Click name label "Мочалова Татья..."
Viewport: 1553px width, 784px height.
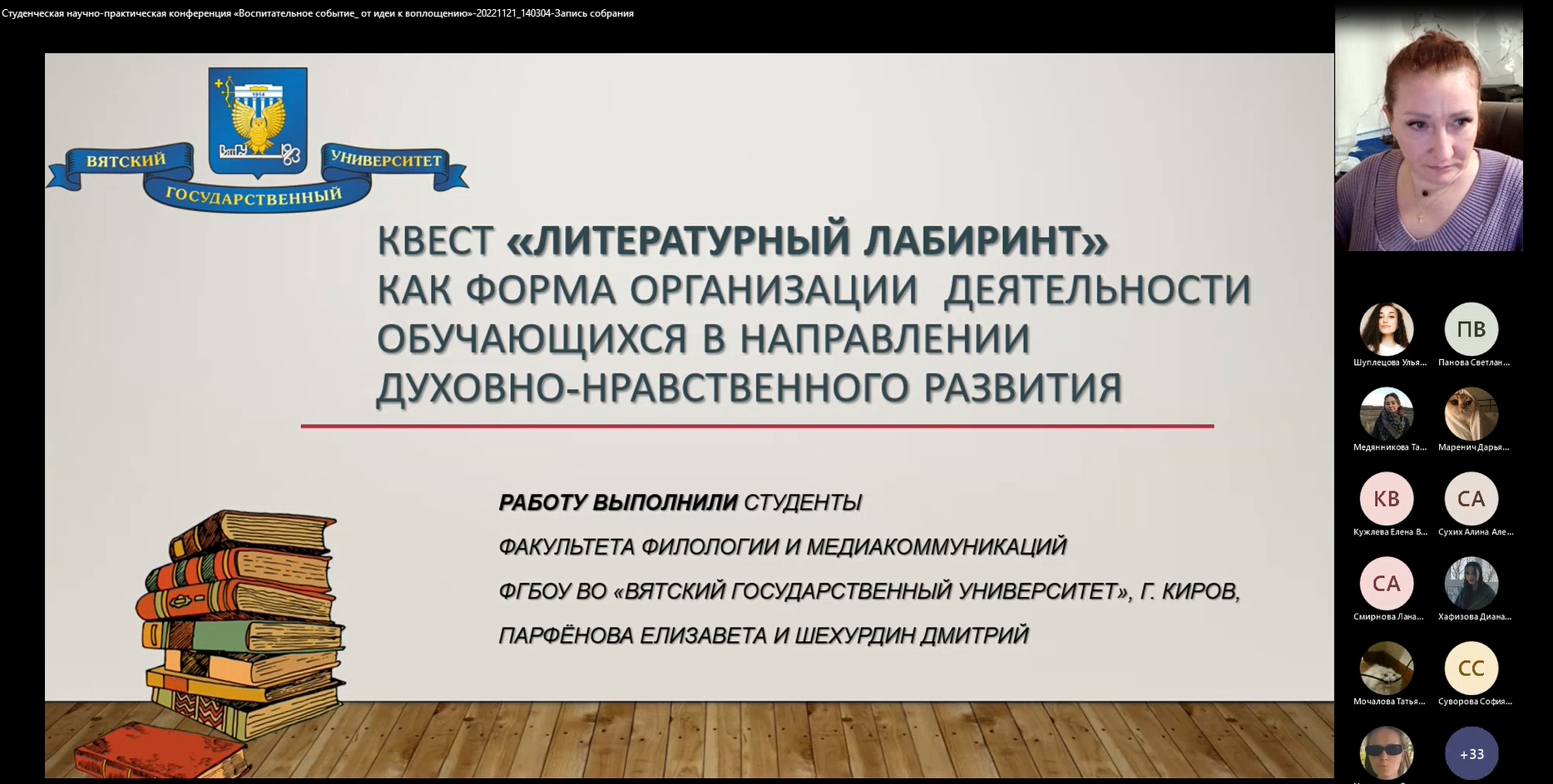(x=1389, y=702)
